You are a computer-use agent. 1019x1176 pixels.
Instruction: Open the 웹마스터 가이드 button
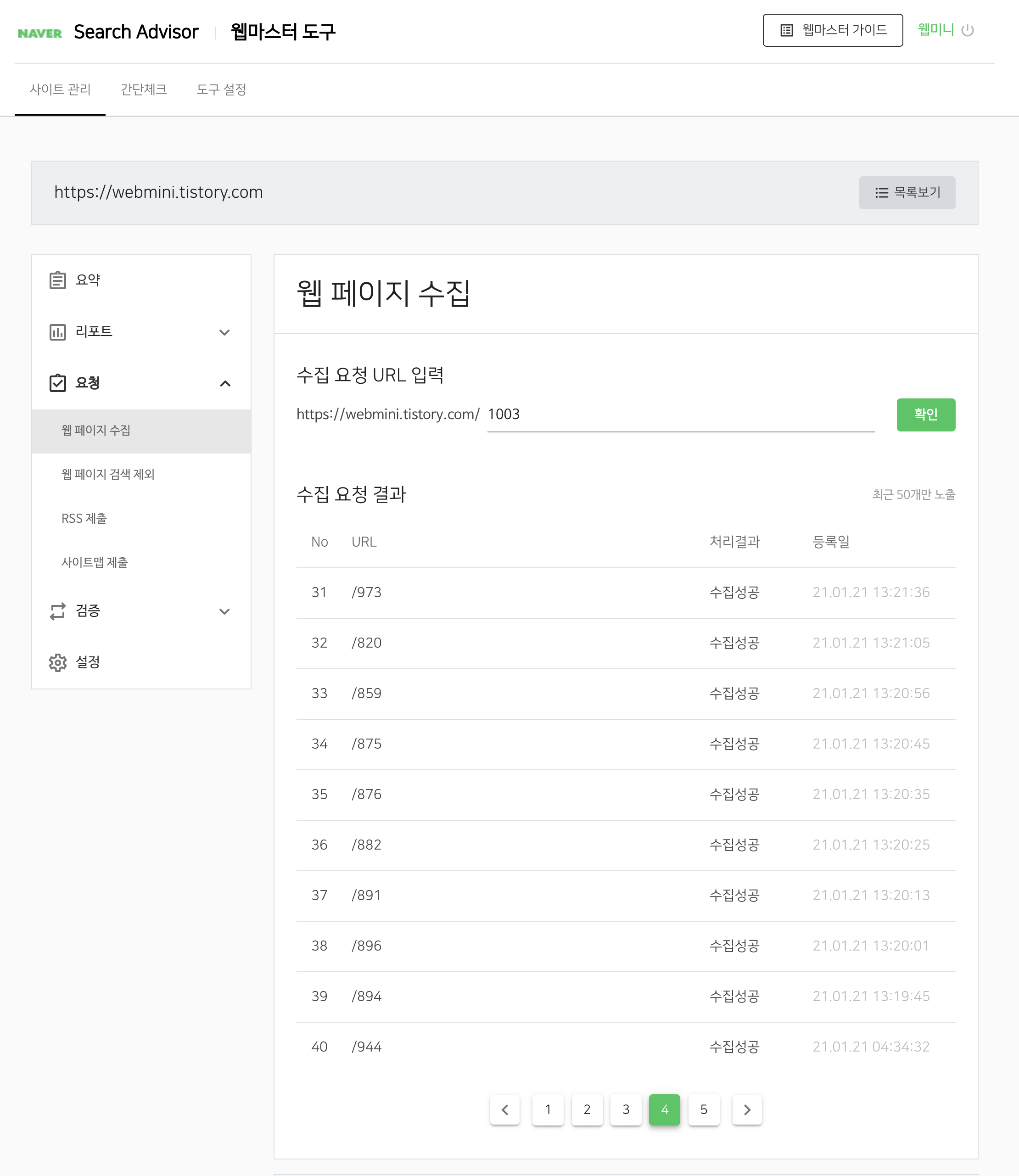tap(833, 30)
